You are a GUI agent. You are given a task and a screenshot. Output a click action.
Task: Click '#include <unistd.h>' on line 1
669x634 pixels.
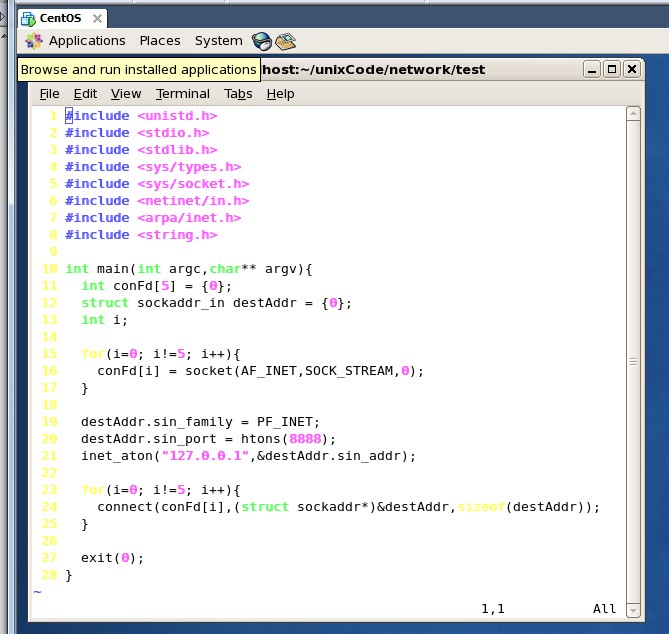point(141,116)
